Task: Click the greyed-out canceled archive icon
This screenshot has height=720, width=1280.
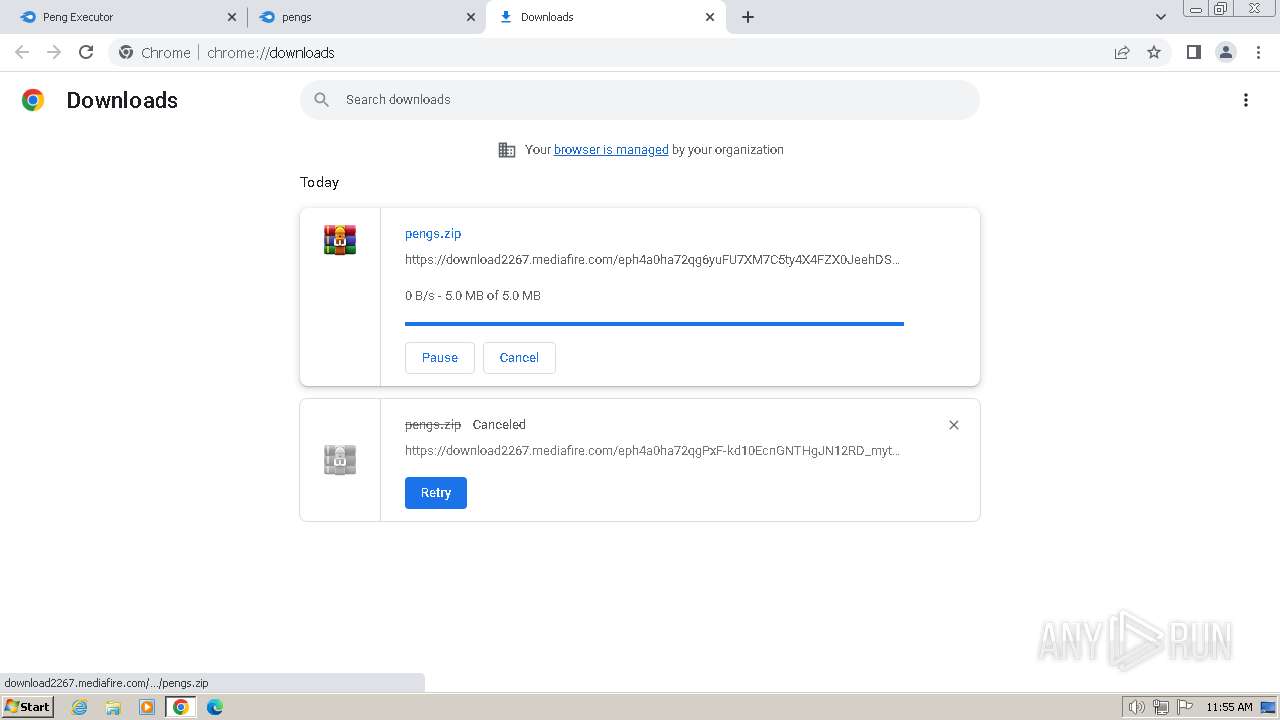Action: [340, 460]
